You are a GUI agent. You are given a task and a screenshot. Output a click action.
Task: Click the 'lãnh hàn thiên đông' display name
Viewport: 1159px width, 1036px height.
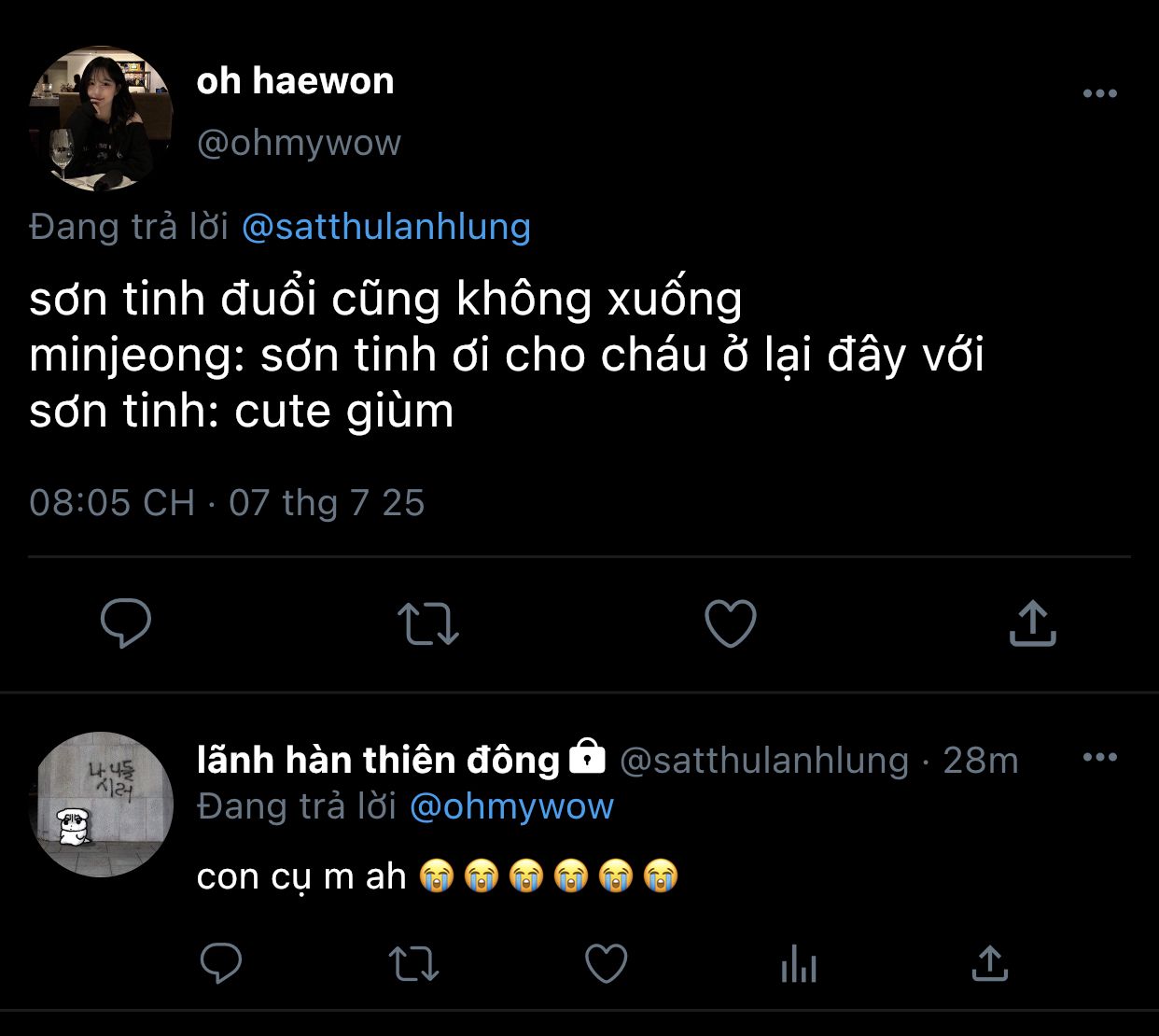click(378, 760)
